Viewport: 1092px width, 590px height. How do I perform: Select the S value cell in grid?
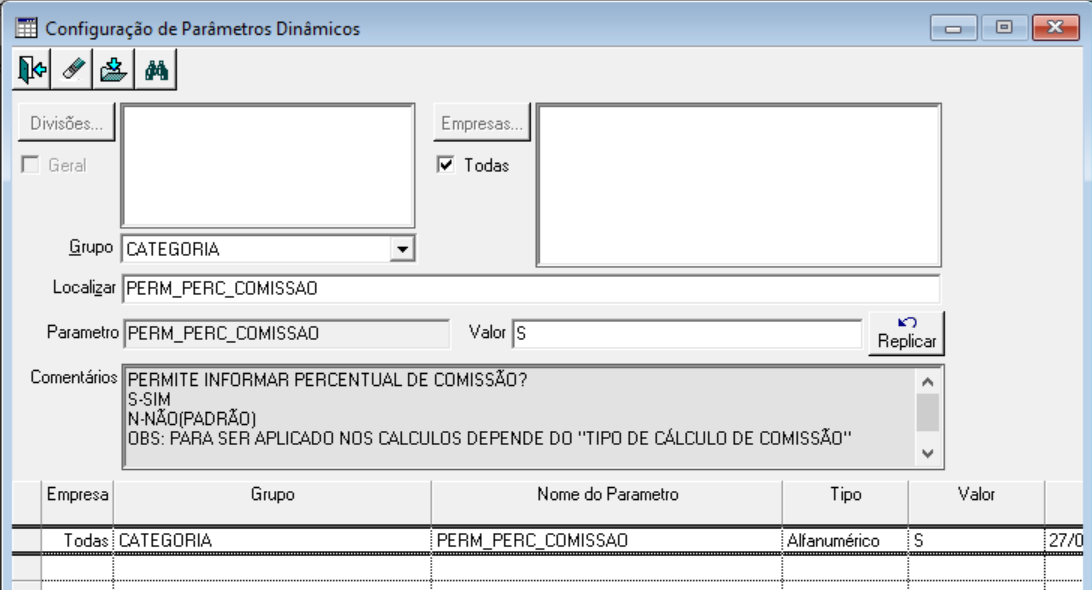(976, 541)
